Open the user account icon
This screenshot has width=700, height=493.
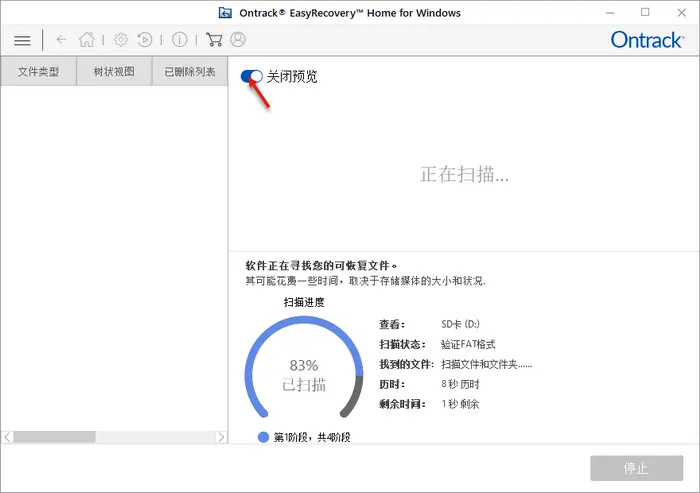238,40
